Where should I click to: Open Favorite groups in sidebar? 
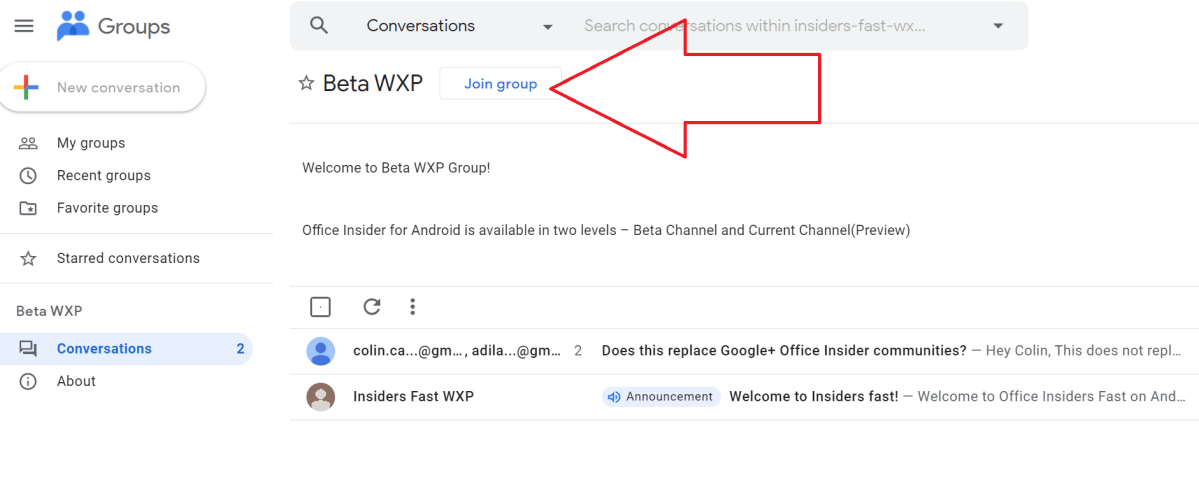(x=107, y=208)
